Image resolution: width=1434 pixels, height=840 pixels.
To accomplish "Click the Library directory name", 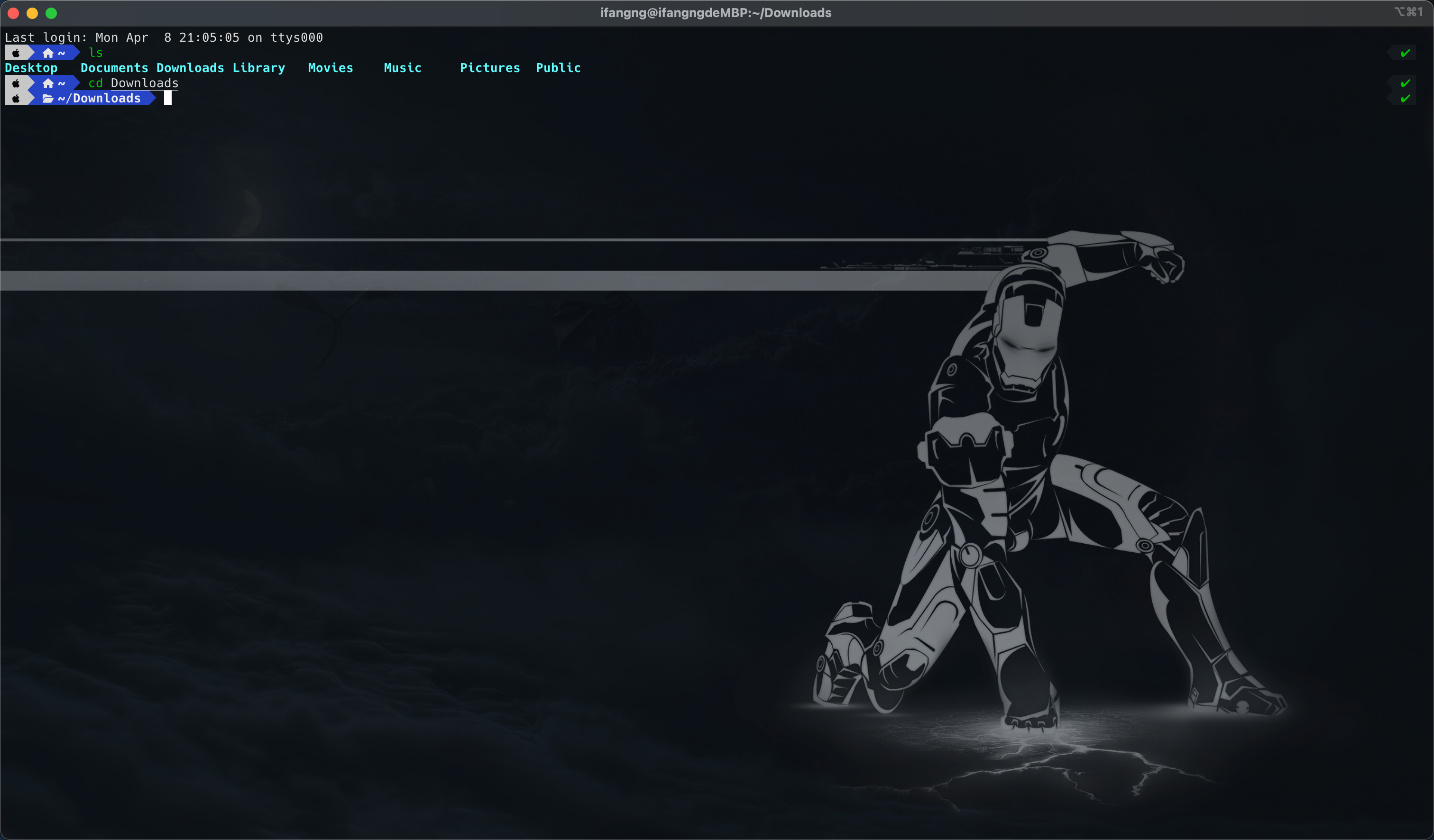I will (x=259, y=68).
